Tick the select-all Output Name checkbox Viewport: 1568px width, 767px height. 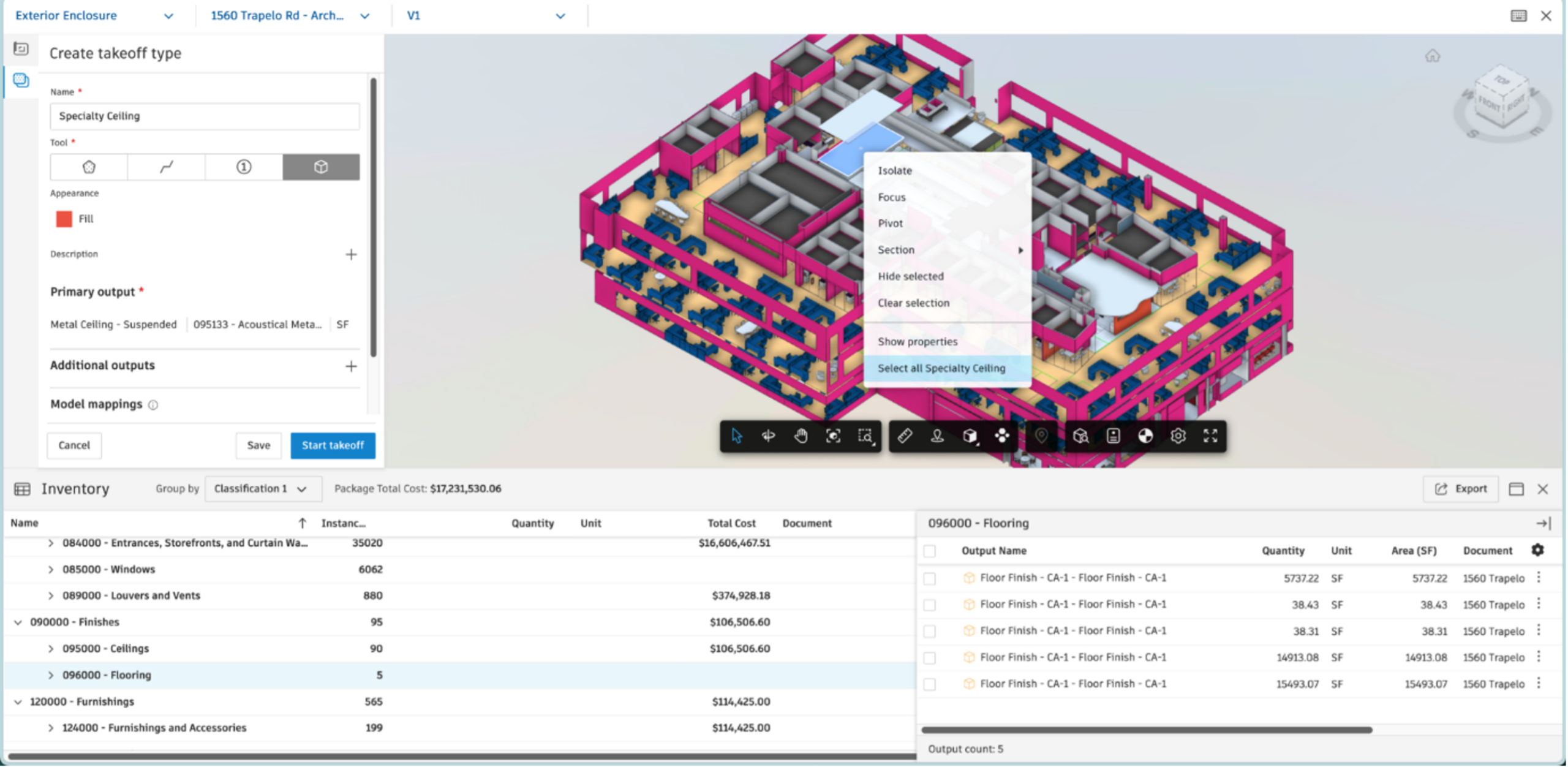[x=930, y=551]
